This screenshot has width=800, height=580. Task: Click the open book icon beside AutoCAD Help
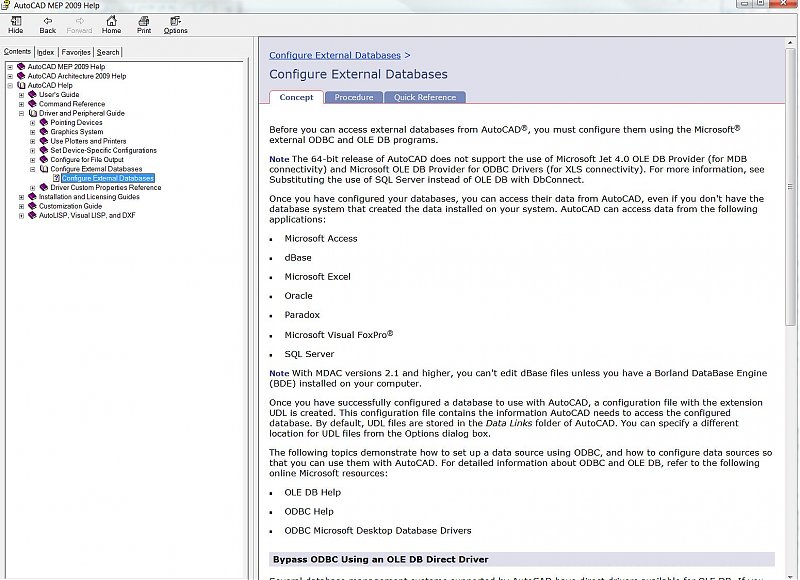click(21, 85)
